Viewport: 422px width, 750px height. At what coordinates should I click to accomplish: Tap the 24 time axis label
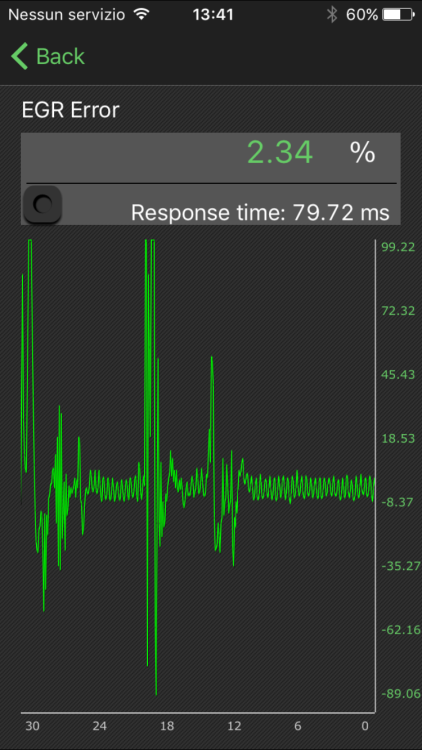100,726
